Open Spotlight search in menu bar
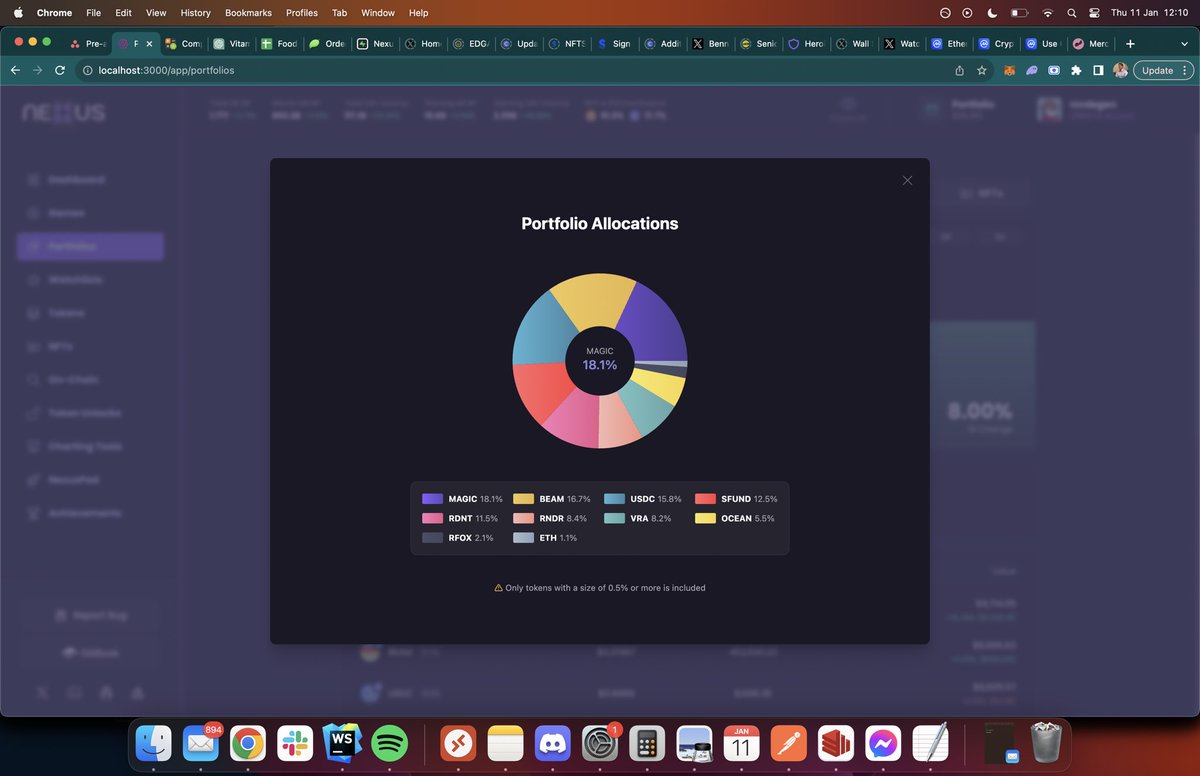Viewport: 1200px width, 776px height. click(x=1071, y=13)
